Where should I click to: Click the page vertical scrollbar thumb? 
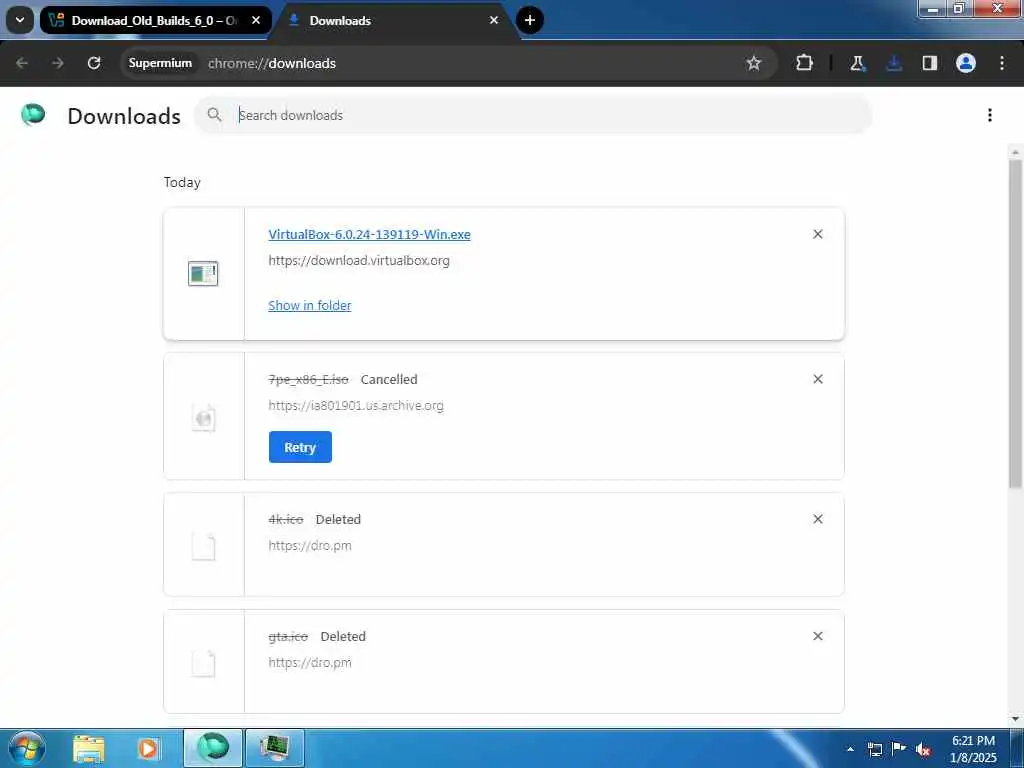pyautogui.click(x=1015, y=323)
